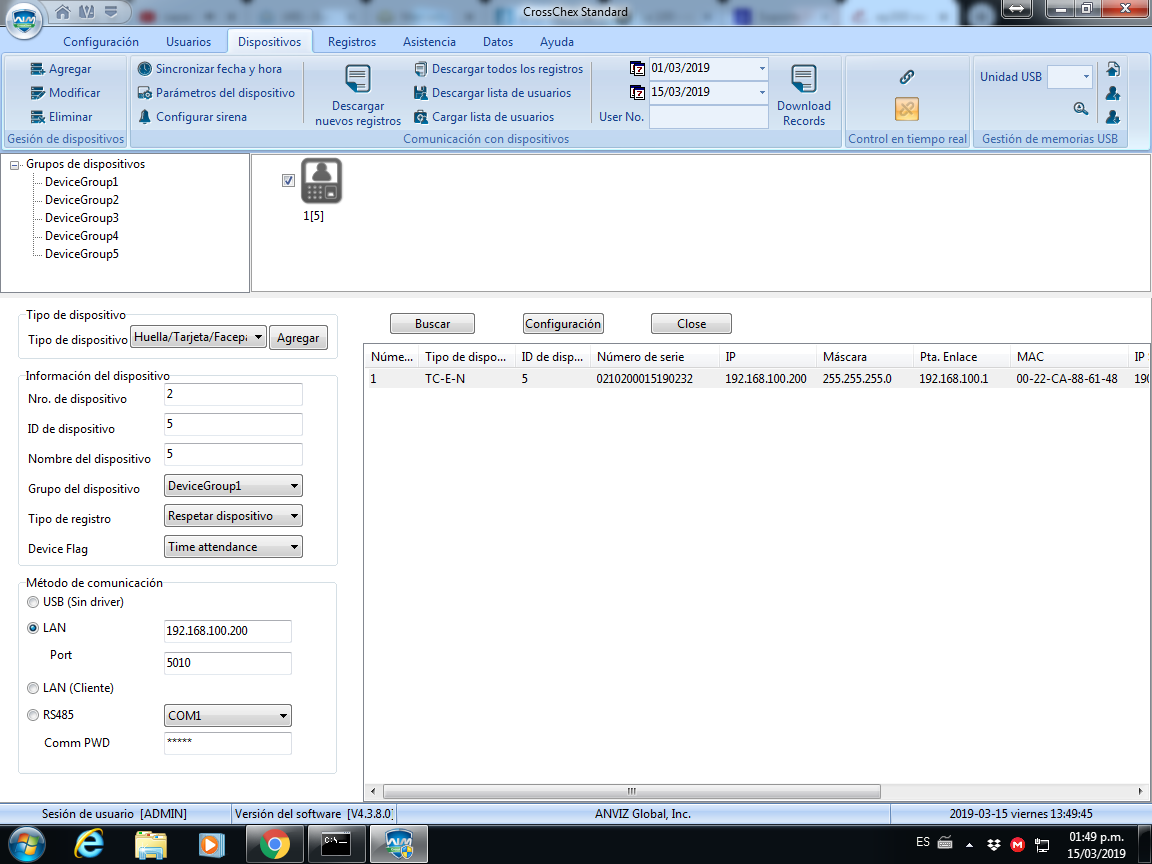Screen dimensions: 1152x864
Task: Select the RS485 radio button
Action: pos(33,715)
